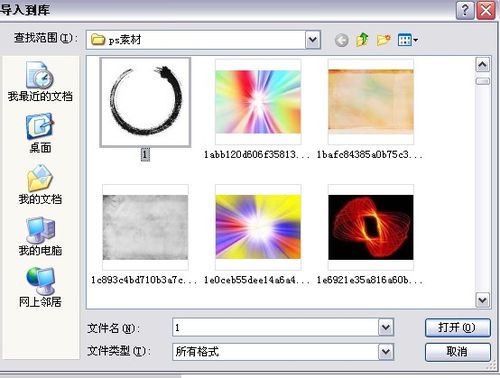Close the import to library dialog

click(486, 11)
